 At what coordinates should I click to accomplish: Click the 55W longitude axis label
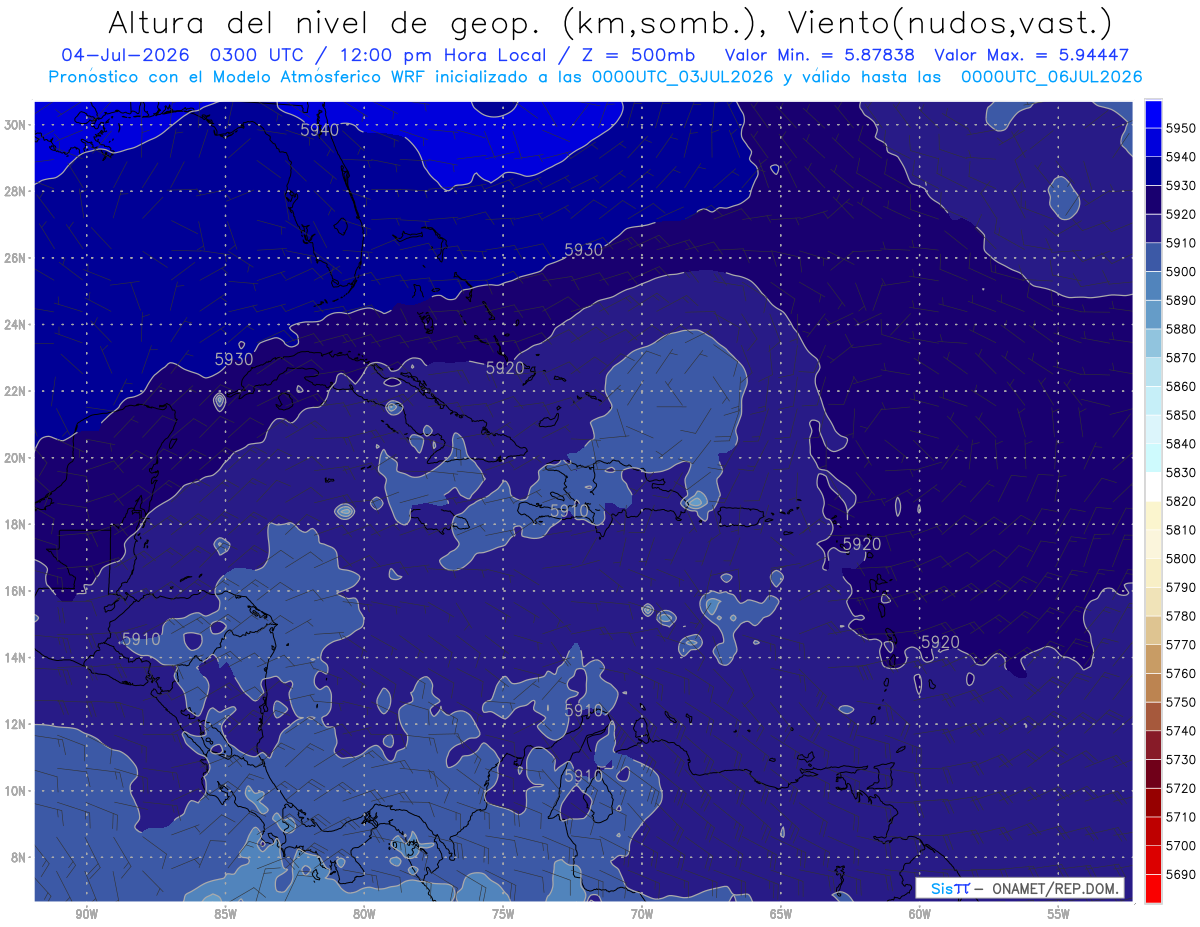pos(1059,914)
